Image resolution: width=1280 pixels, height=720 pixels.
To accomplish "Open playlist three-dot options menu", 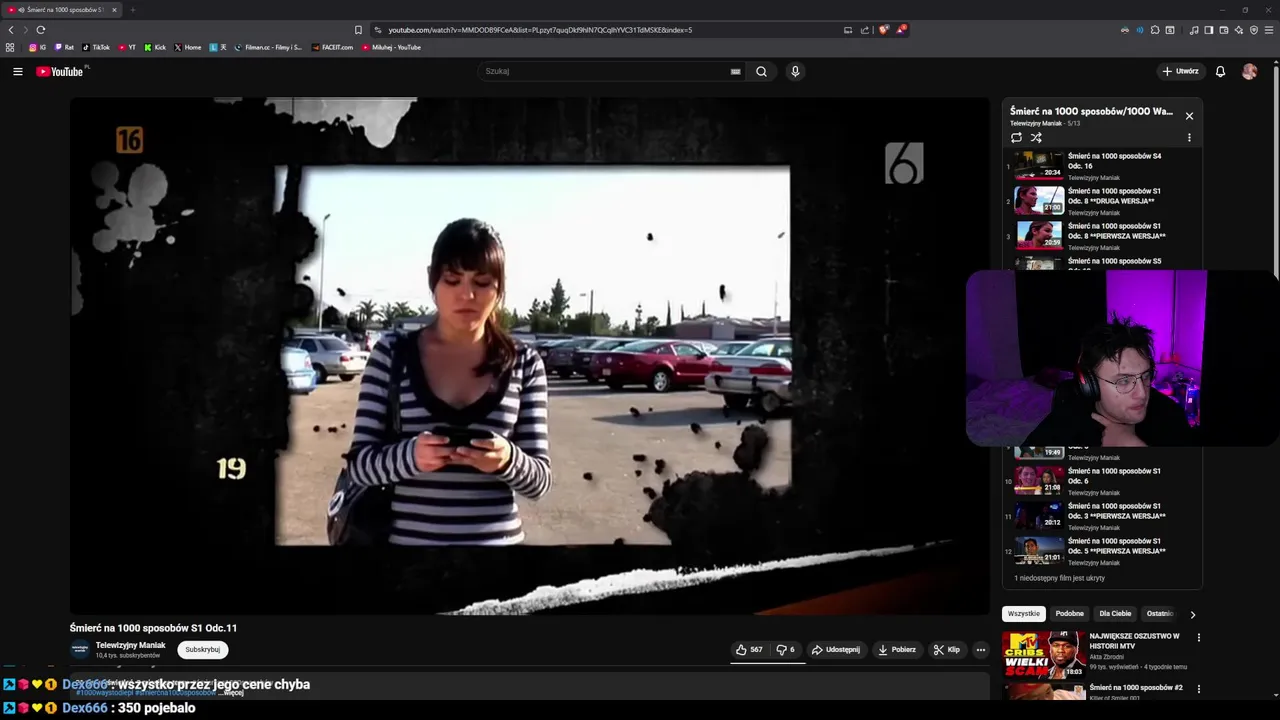I will point(1189,138).
